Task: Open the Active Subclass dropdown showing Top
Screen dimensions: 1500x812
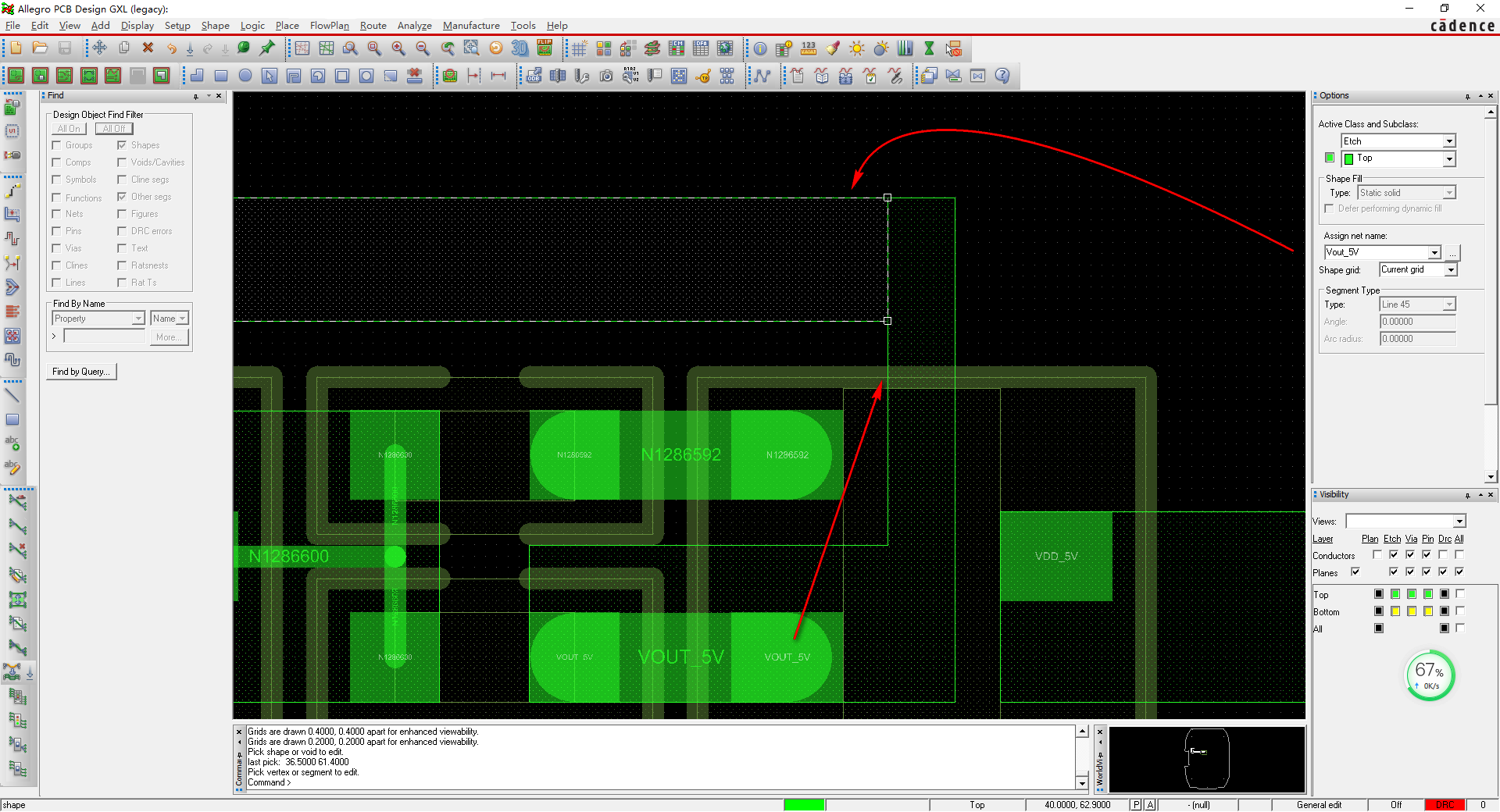Action: [x=1451, y=158]
